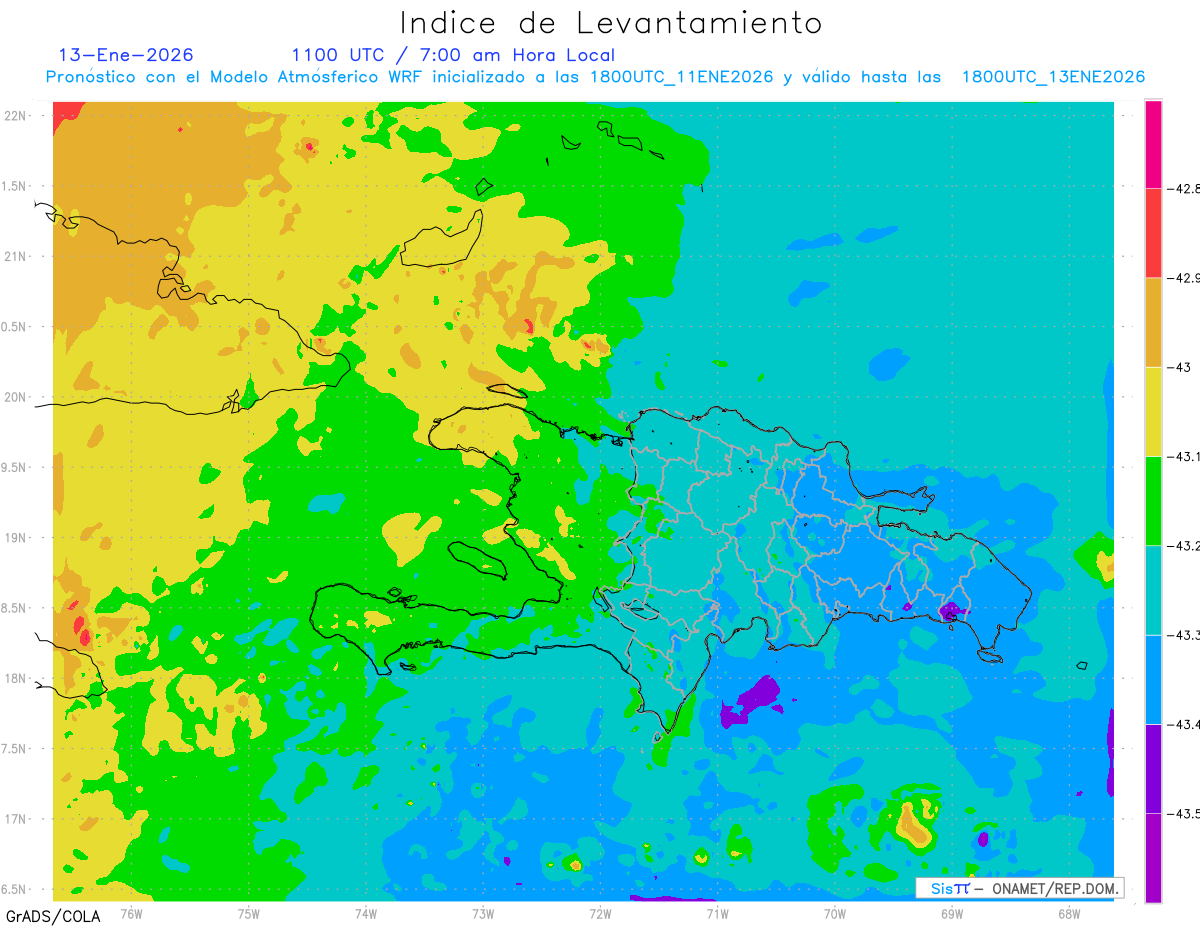Click the "70W" longitude label
This screenshot has width=1200, height=927.
click(834, 913)
